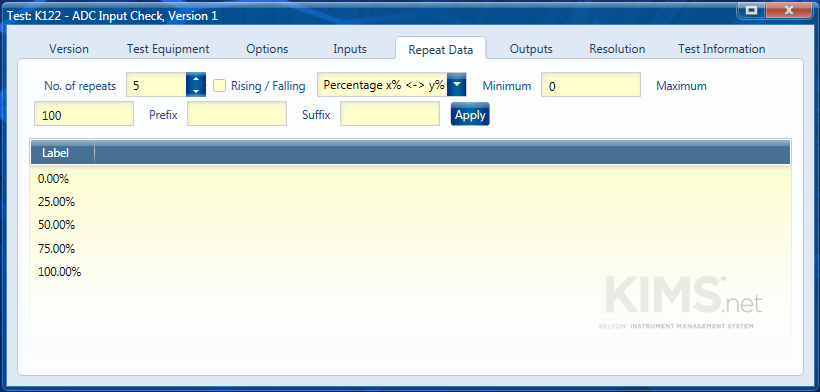Select the 100.00% label row
The width and height of the screenshot is (820, 392).
(411, 272)
